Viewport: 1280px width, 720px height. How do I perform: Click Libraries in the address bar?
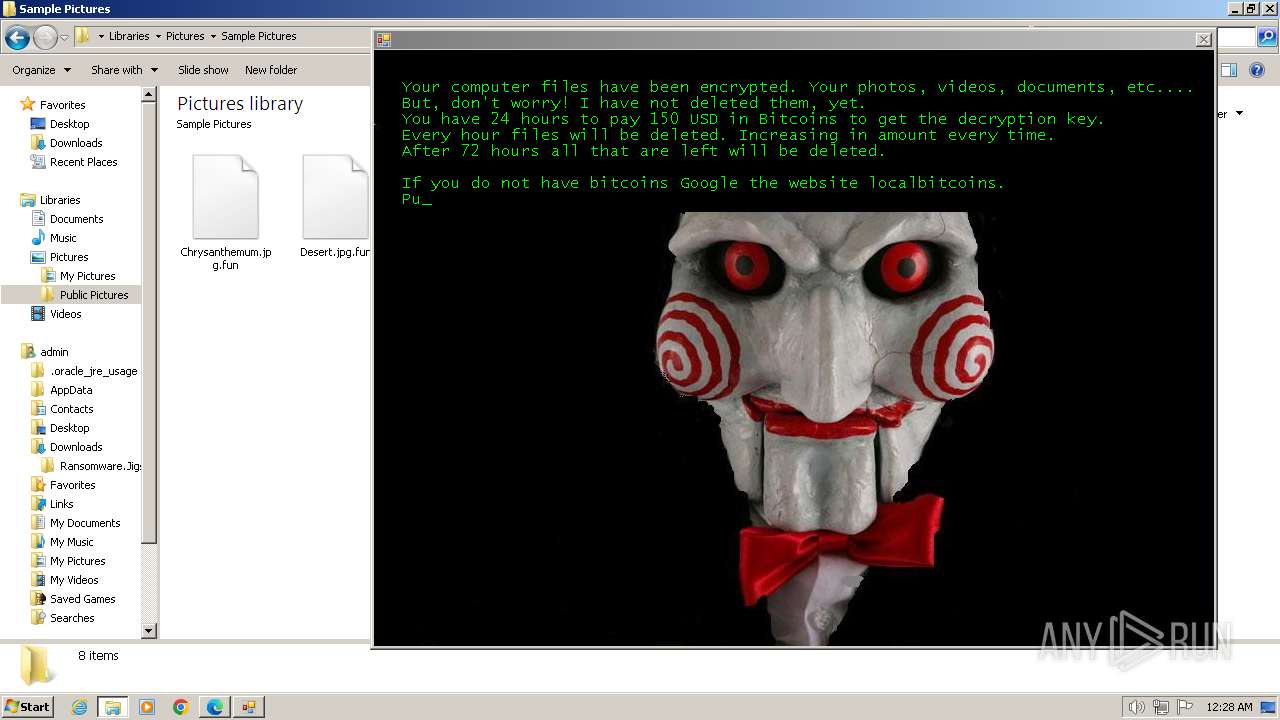129,36
